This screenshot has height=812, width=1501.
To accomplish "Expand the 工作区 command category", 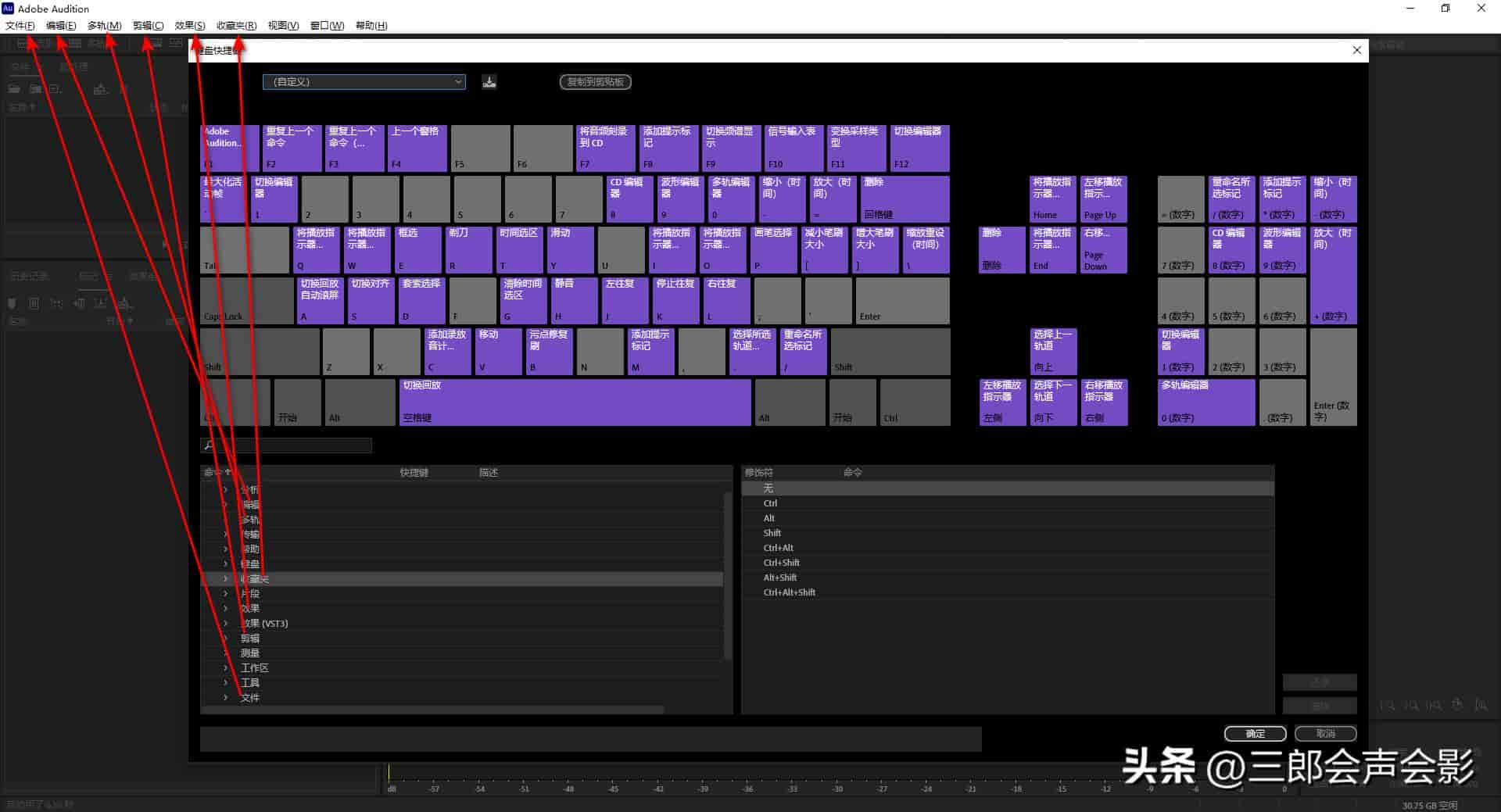I will click(x=226, y=668).
